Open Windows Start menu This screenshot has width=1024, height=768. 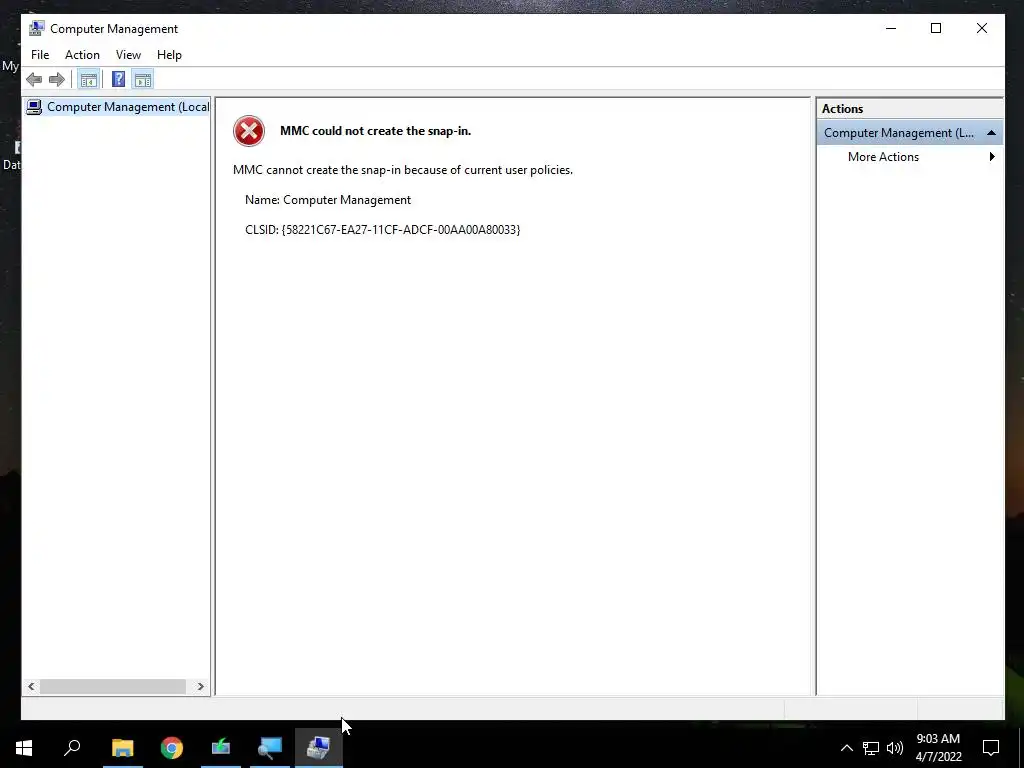24,748
